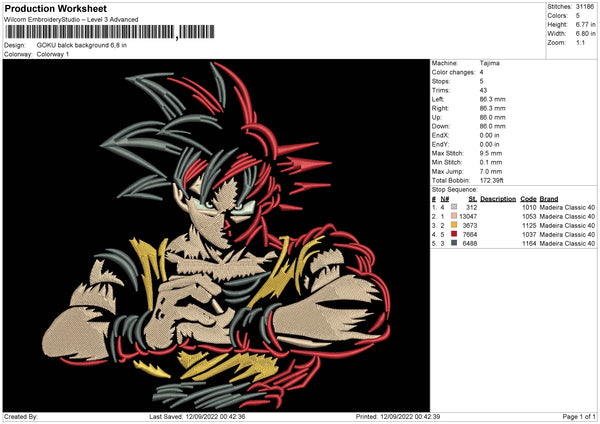Click the Stitches count '31186'
This screenshot has width=600, height=424.
[x=585, y=7]
